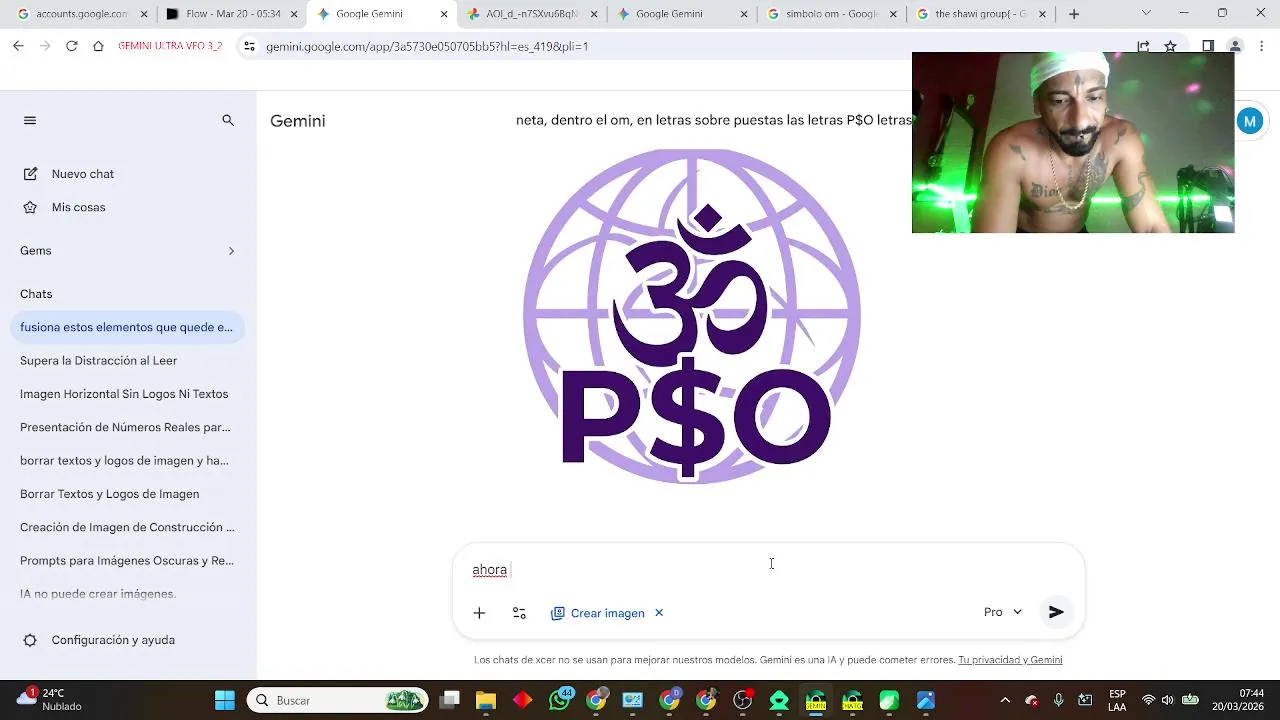
Task: Open the 'GEMINI ULTRA VEO 3_2' bookmark
Action: [x=170, y=46]
